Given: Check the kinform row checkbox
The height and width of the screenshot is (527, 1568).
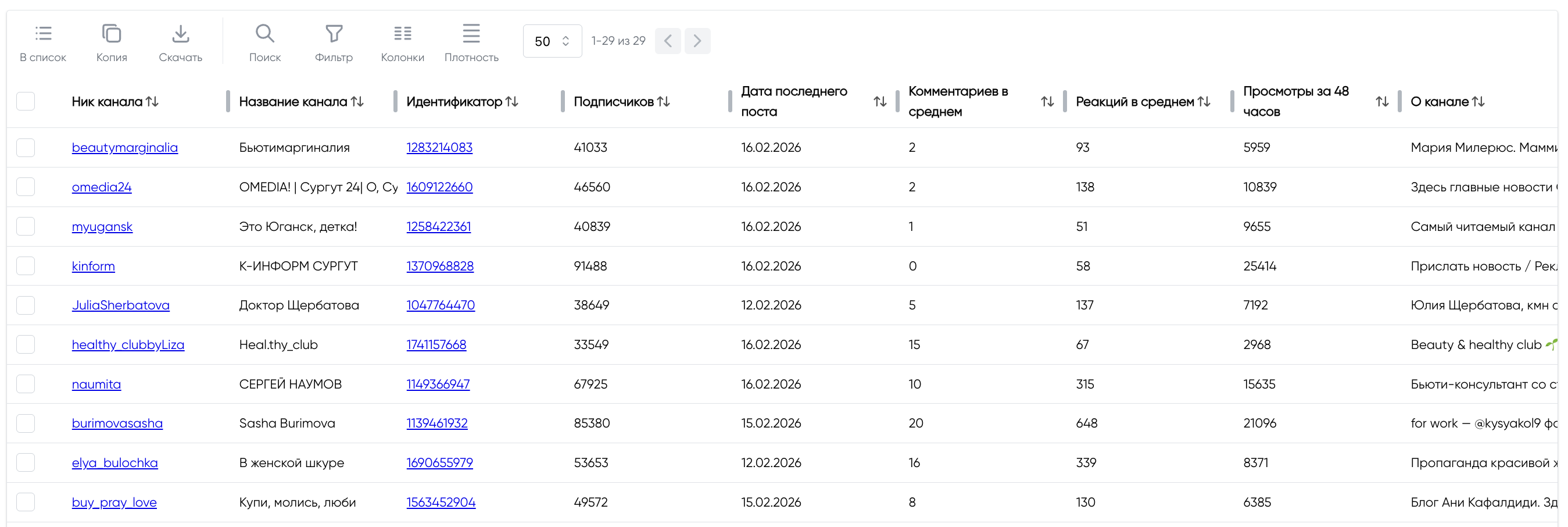Looking at the screenshot, I should click(x=26, y=266).
